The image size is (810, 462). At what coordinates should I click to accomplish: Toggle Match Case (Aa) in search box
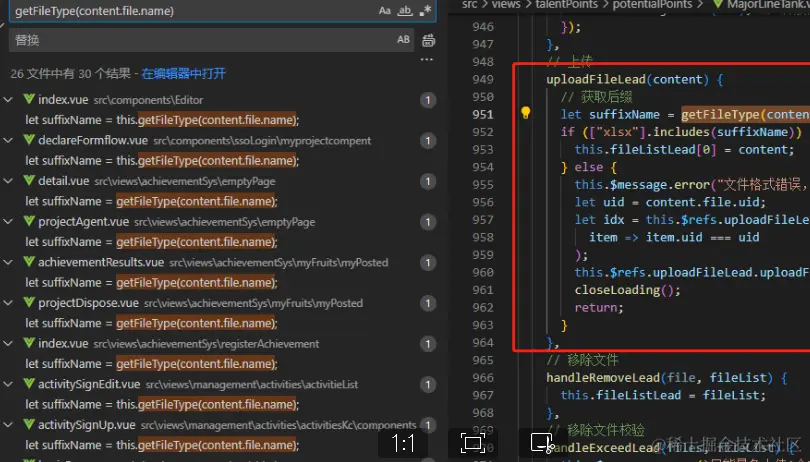385,10
